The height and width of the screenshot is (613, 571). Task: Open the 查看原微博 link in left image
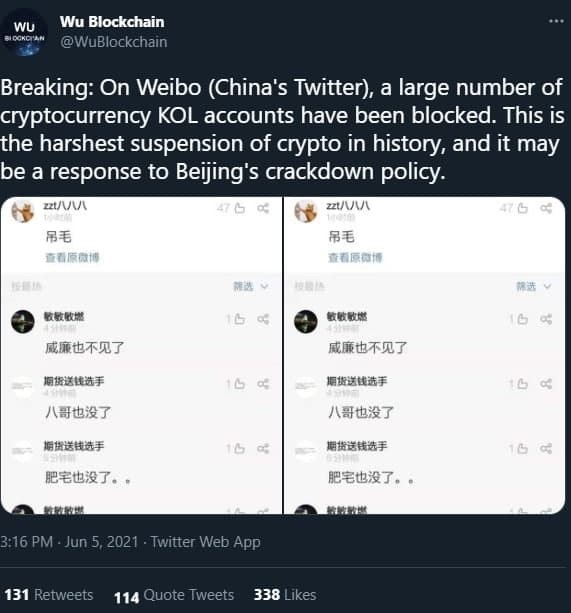[72, 257]
